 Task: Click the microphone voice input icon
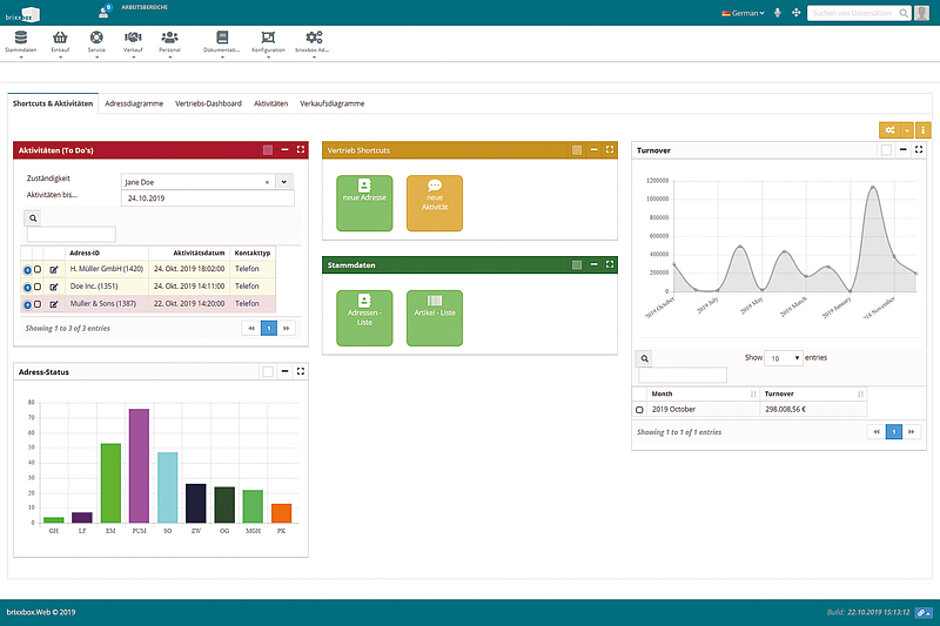click(777, 13)
